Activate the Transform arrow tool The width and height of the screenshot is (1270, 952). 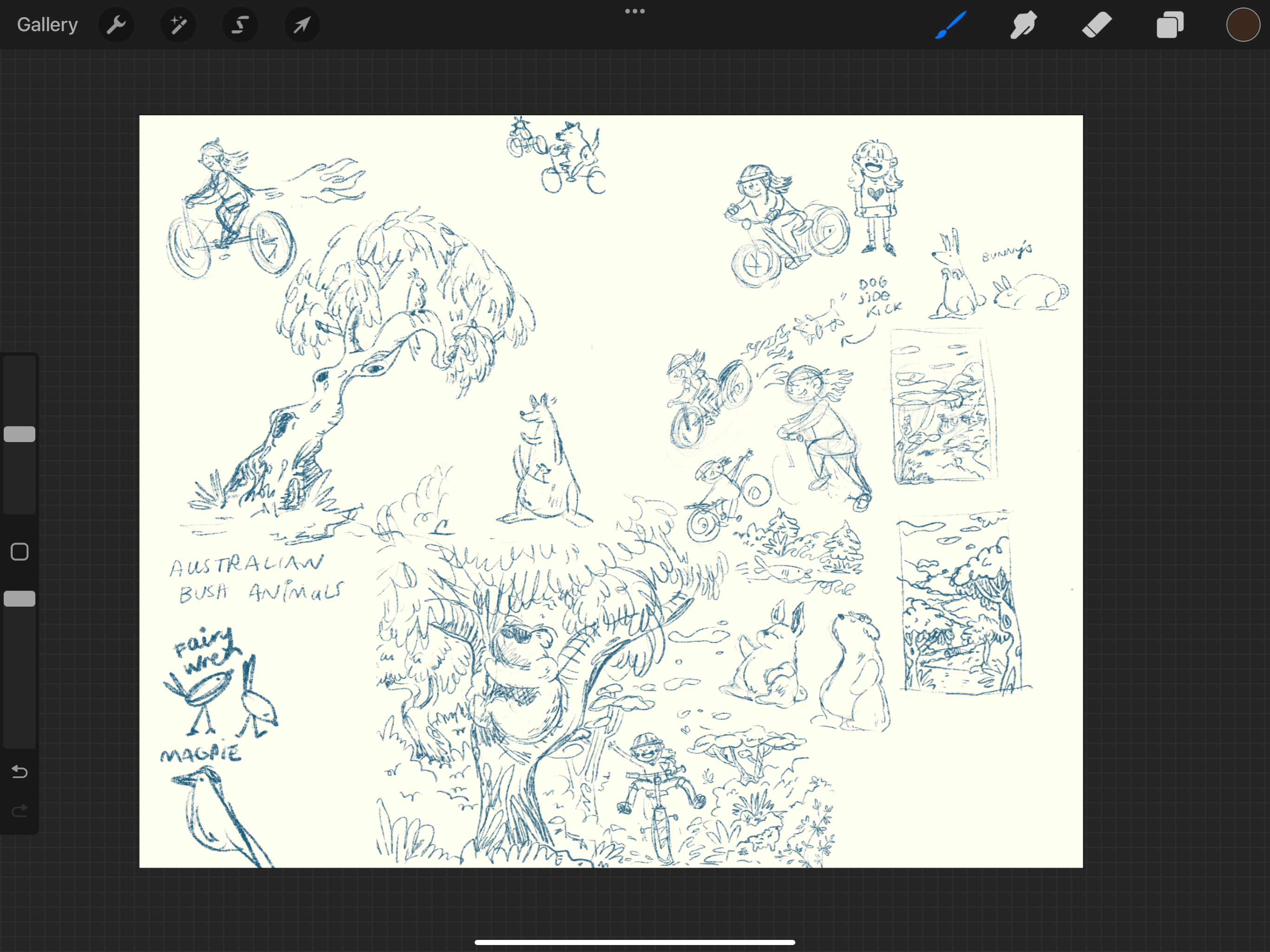tap(302, 25)
